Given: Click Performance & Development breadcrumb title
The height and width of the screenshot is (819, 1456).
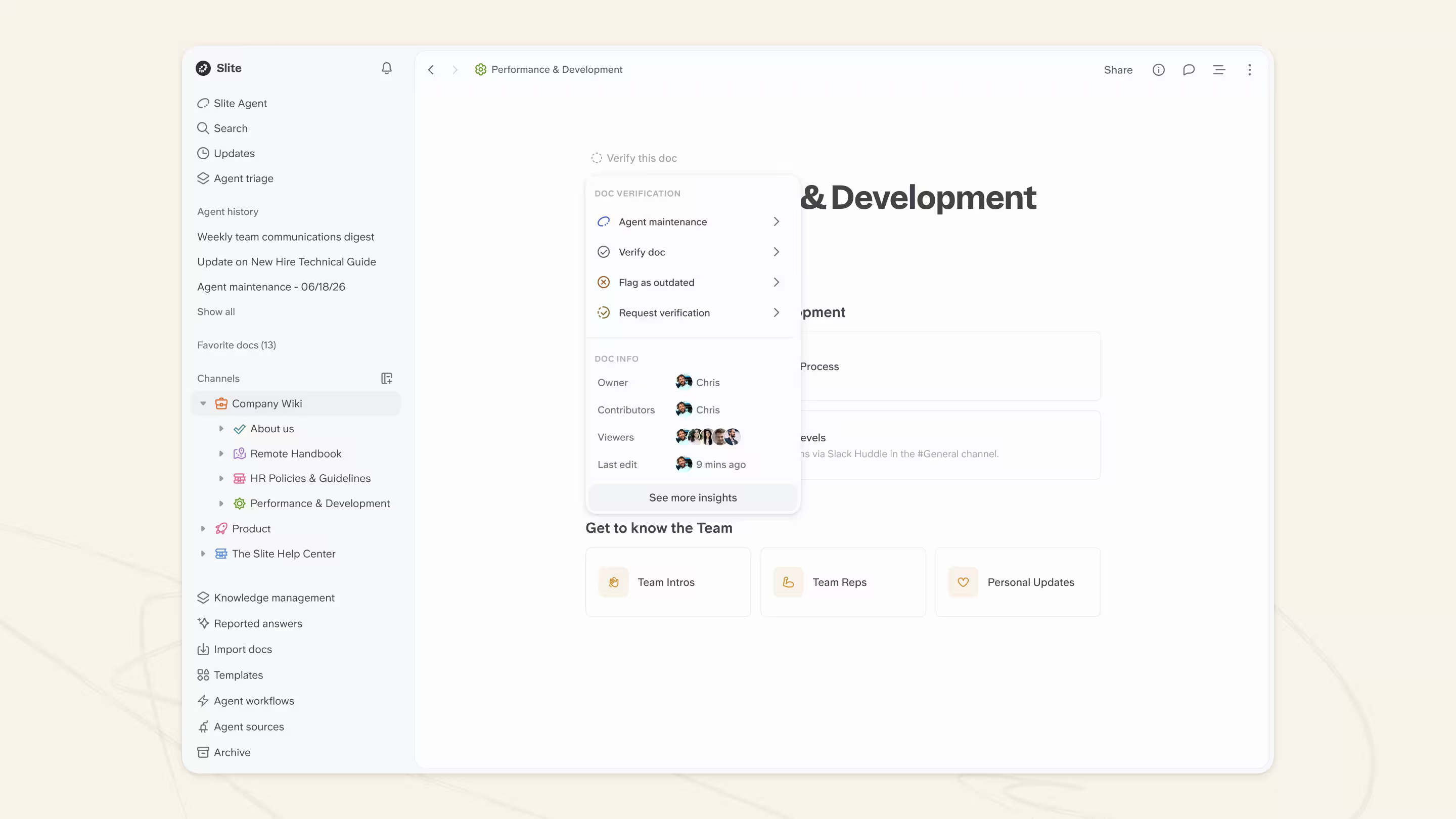Looking at the screenshot, I should (x=557, y=70).
